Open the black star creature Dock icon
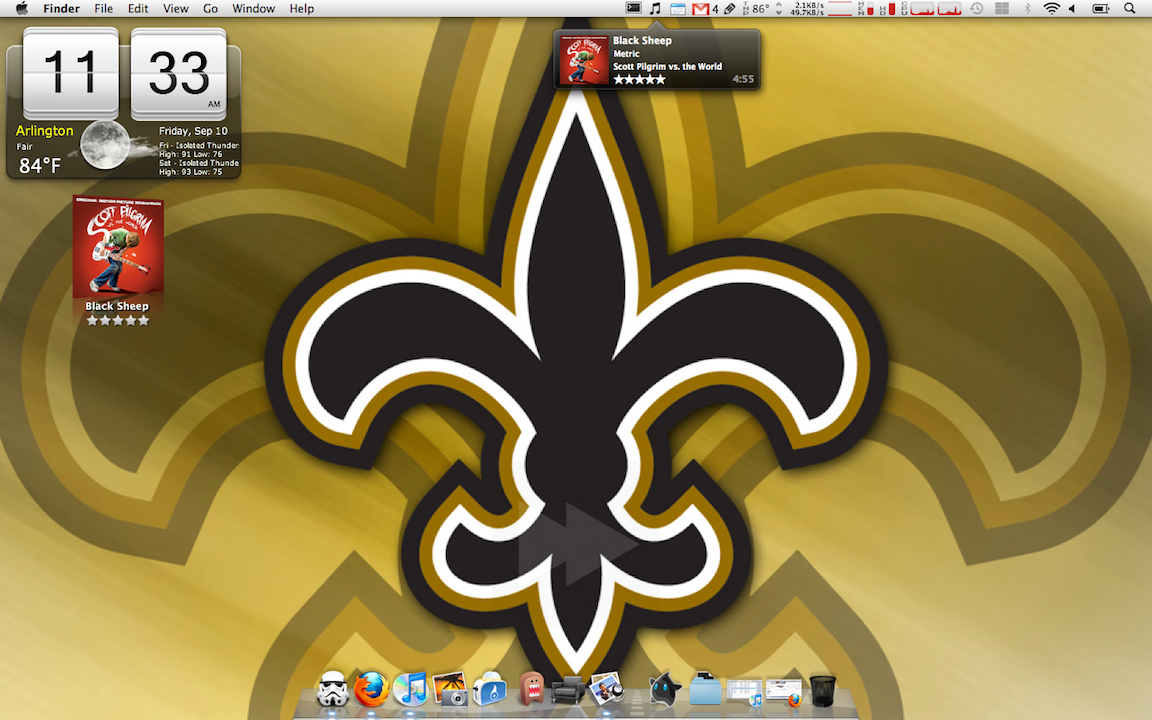 point(665,690)
